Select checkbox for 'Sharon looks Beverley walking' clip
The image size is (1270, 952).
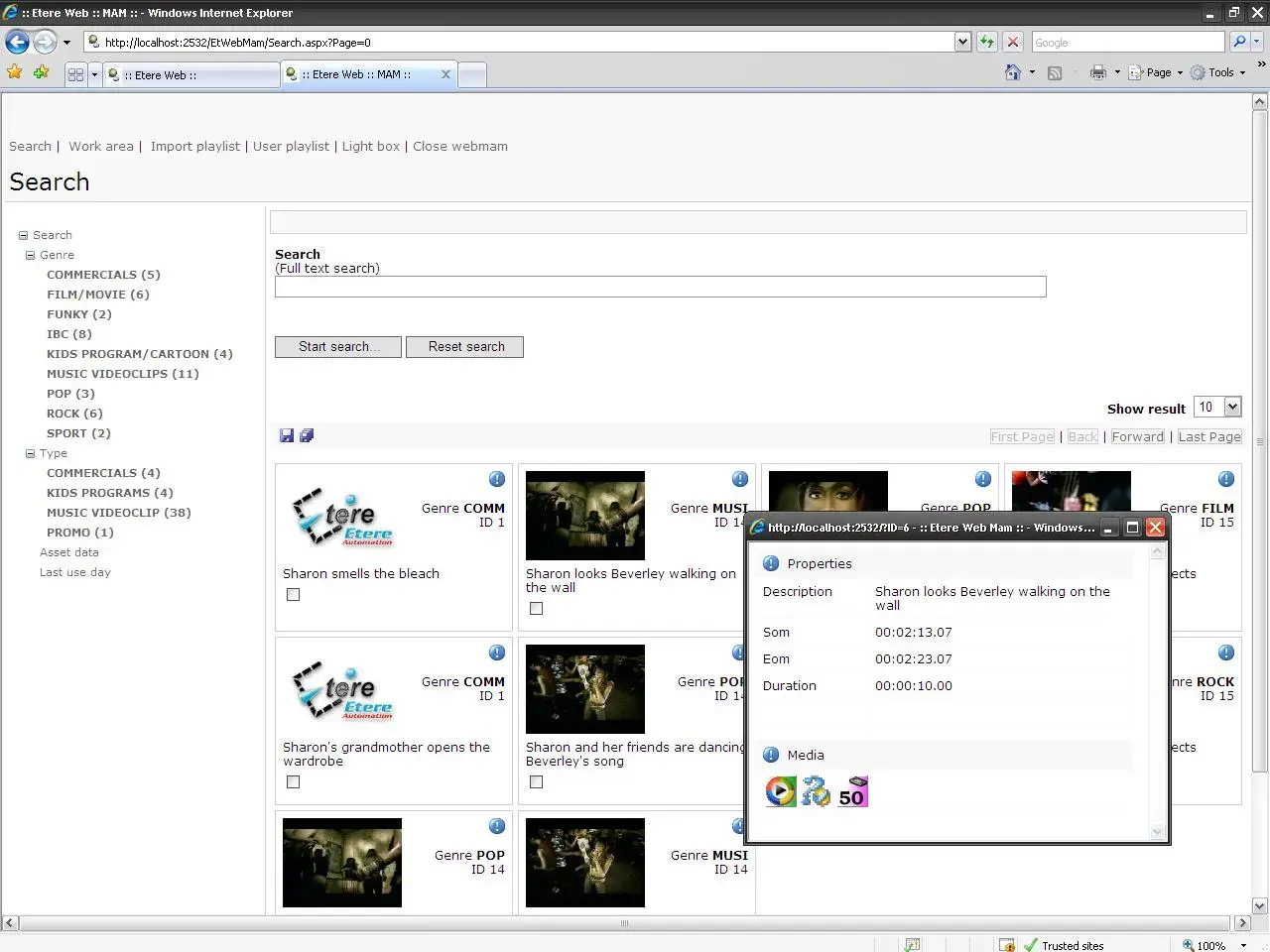[x=536, y=609]
